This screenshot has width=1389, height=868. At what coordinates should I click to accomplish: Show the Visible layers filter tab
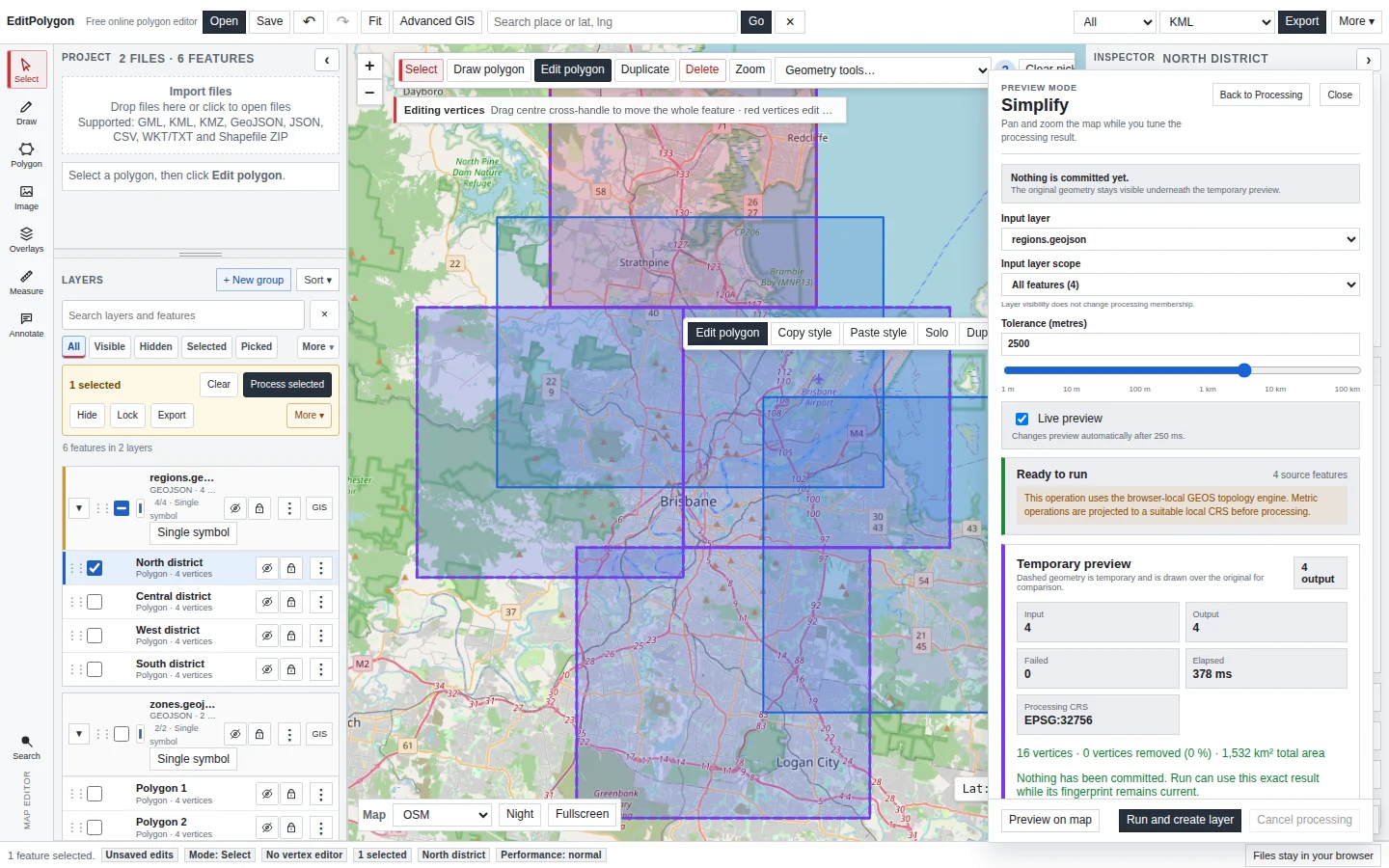109,347
